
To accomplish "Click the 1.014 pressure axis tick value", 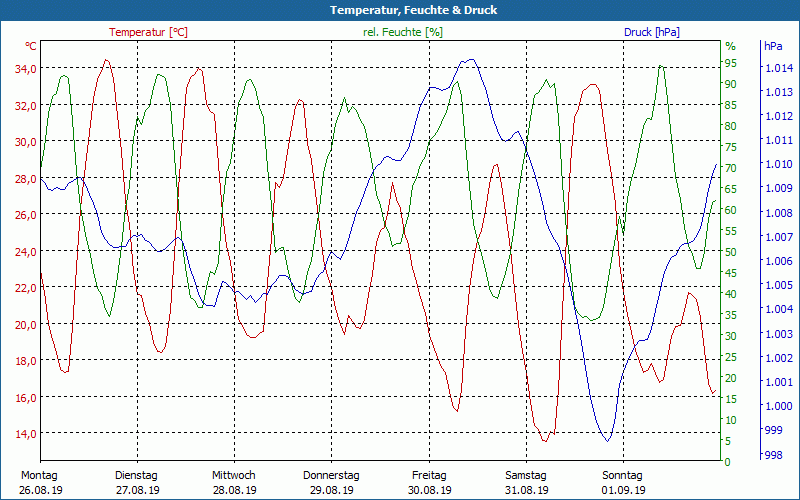I will click(x=778, y=68).
